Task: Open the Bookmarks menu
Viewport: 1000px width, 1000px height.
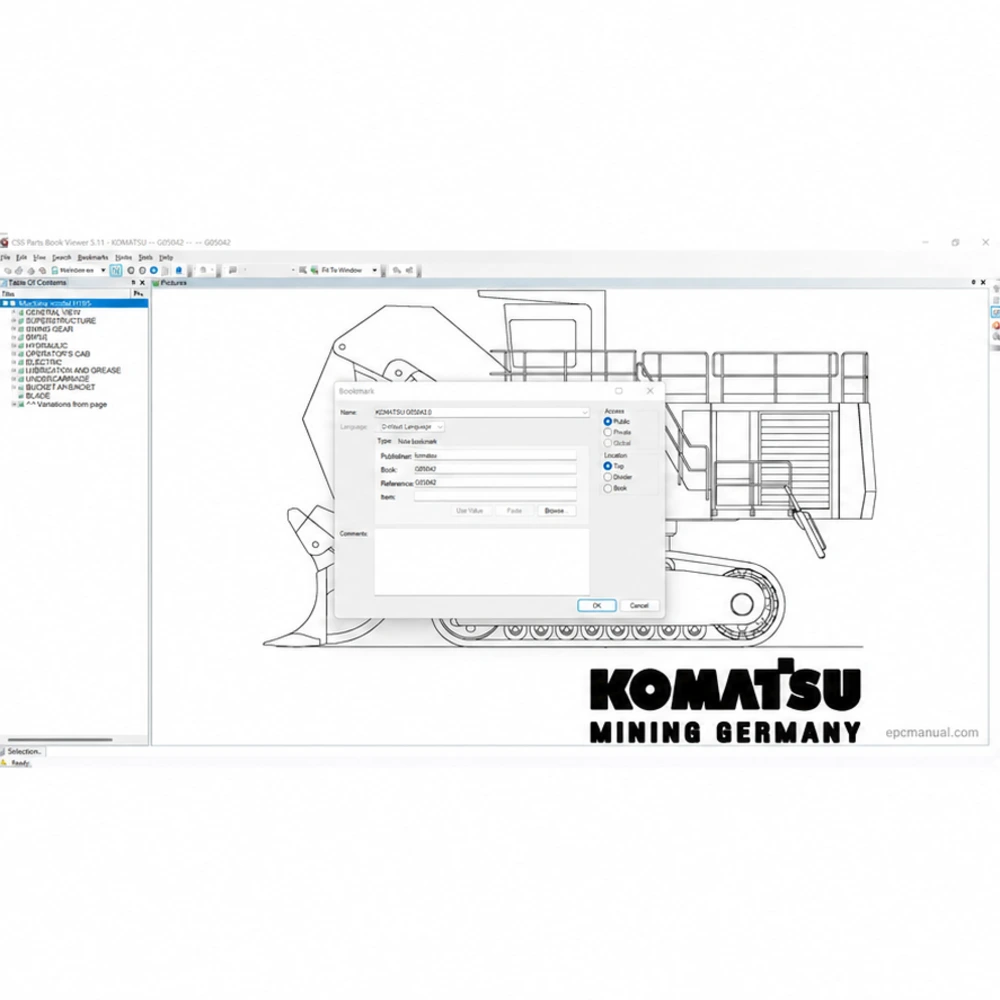Action: pos(93,258)
